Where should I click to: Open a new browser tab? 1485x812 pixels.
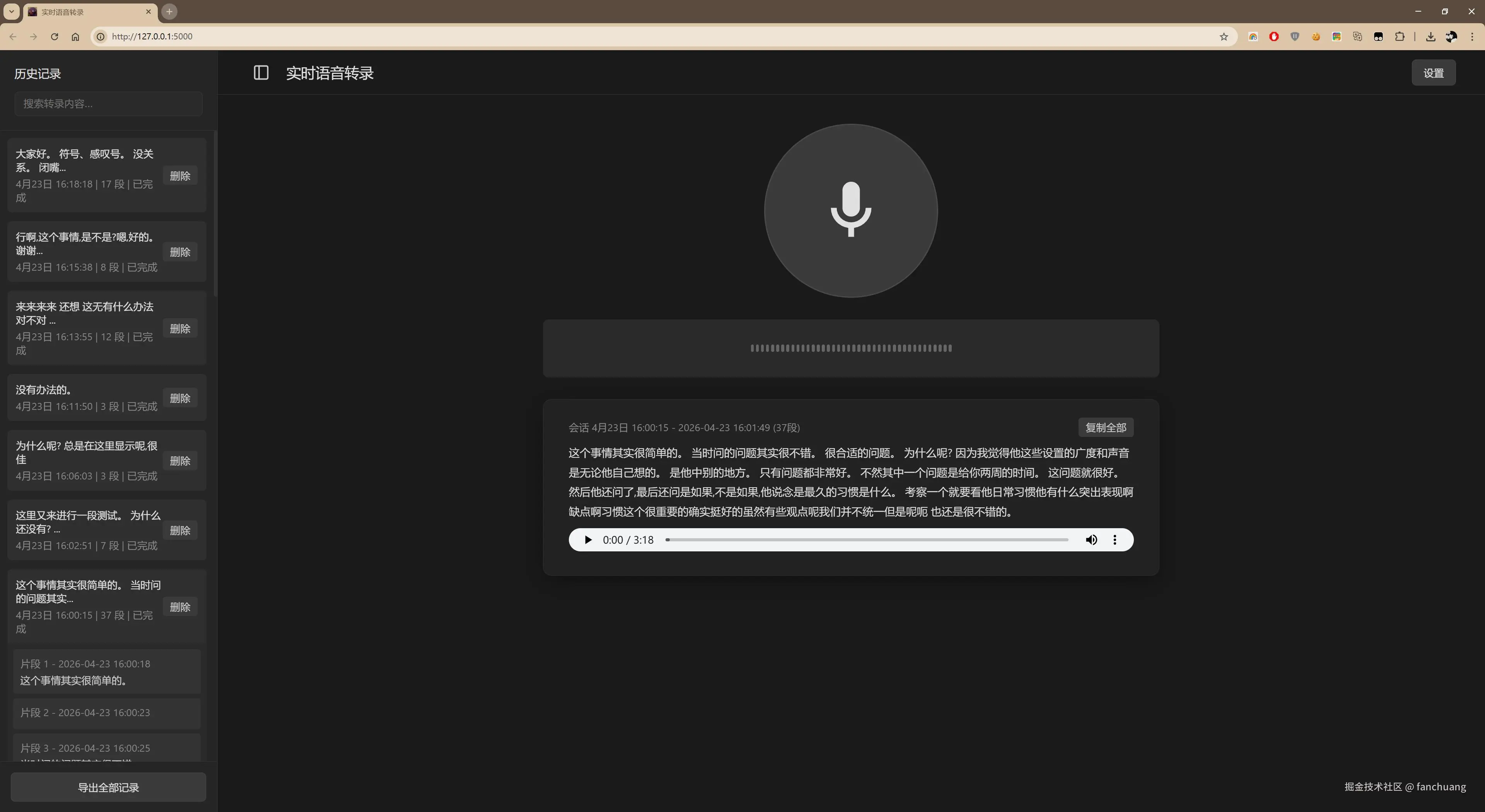169,12
